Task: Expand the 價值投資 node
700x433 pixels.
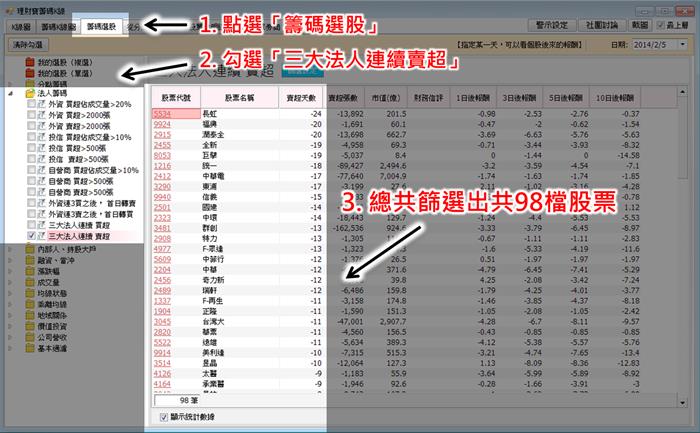Action: click(11, 327)
